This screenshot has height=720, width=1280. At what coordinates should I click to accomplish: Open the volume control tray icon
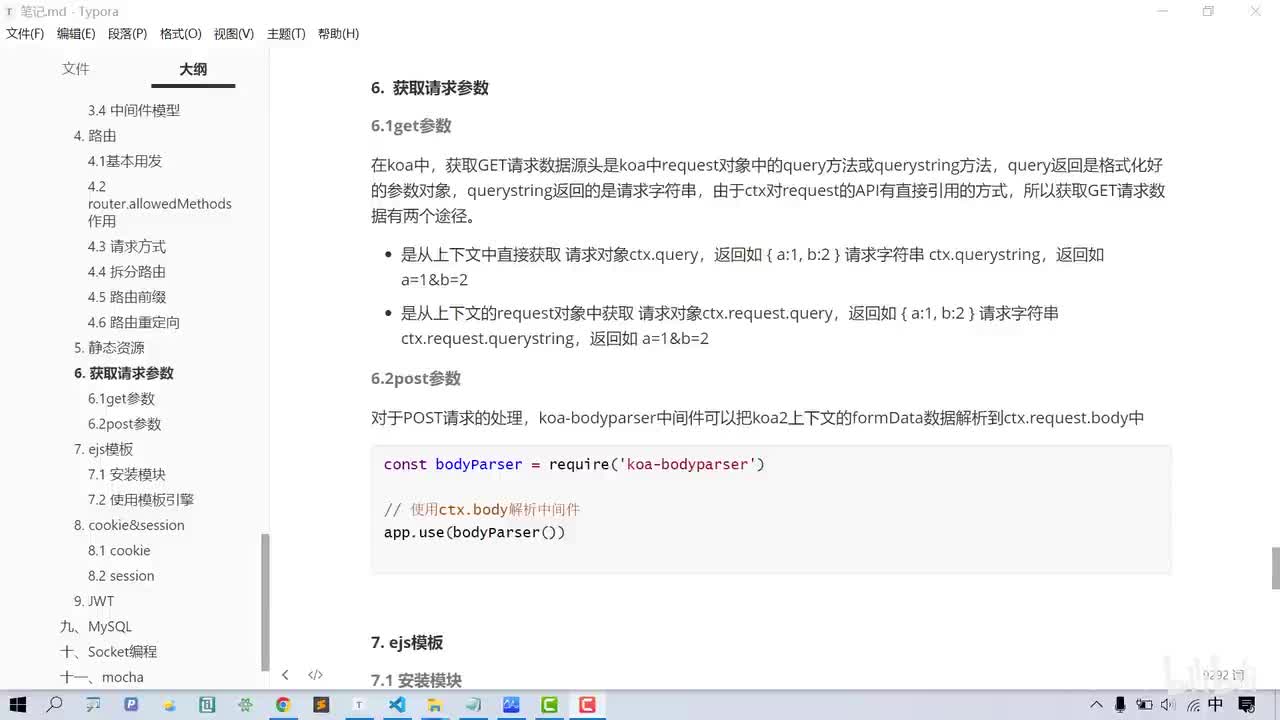coord(1168,705)
